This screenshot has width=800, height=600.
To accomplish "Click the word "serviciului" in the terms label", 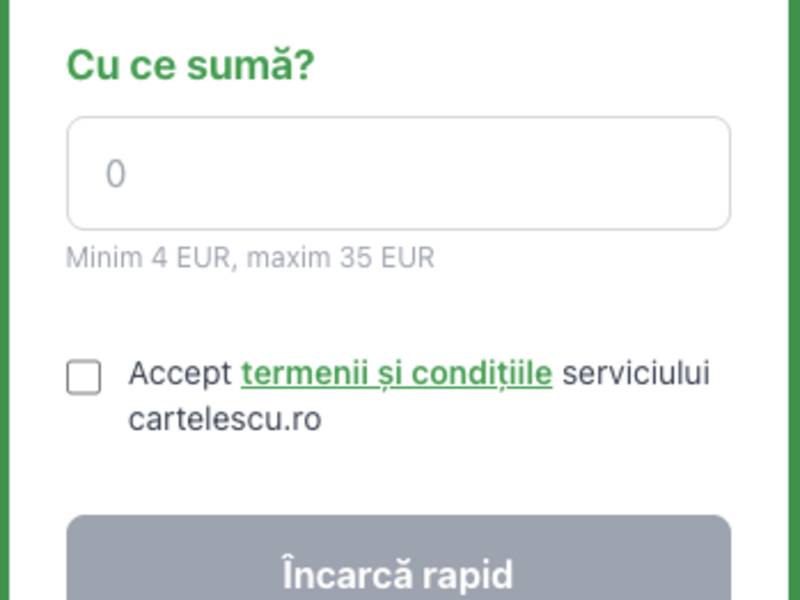I will pyautogui.click(x=635, y=374).
